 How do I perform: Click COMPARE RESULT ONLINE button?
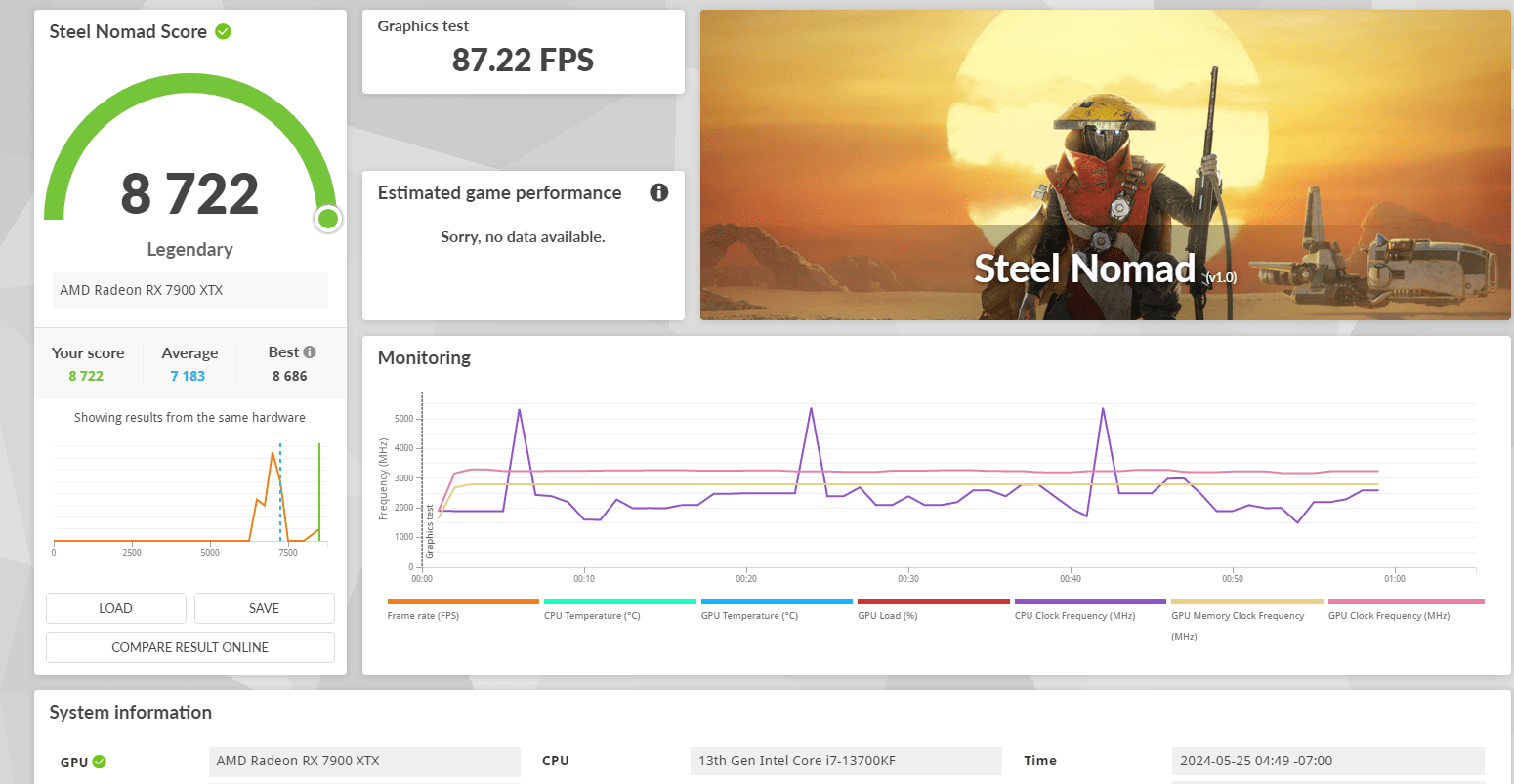point(189,647)
